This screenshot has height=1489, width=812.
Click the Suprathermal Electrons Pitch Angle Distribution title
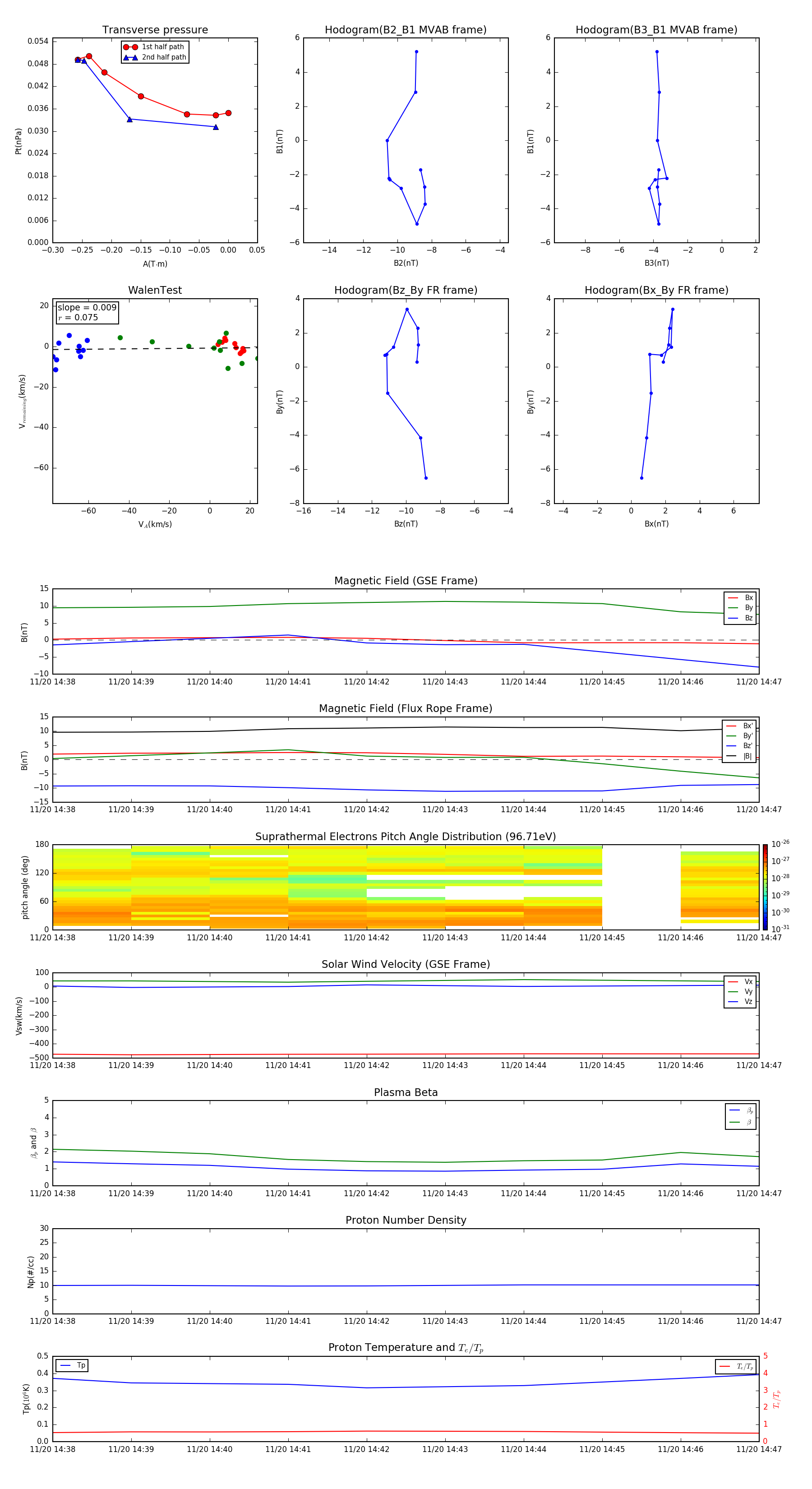[406, 837]
